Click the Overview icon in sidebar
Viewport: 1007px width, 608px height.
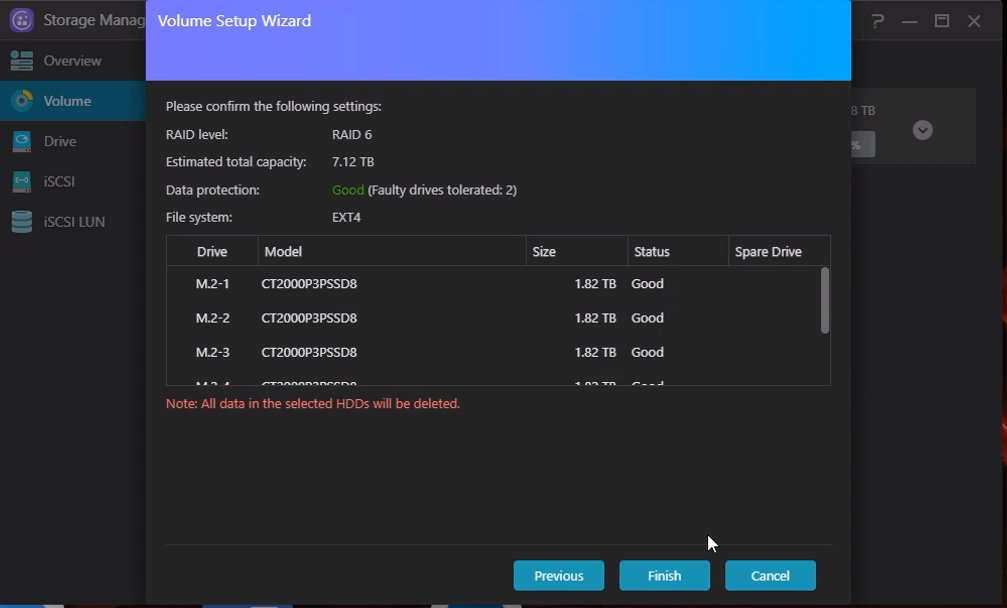pos(22,61)
